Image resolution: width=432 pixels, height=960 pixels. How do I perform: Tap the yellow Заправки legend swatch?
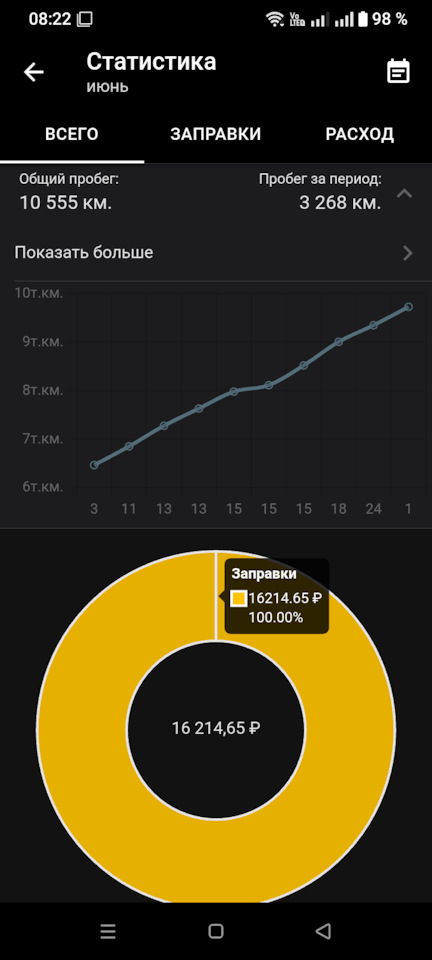click(239, 599)
